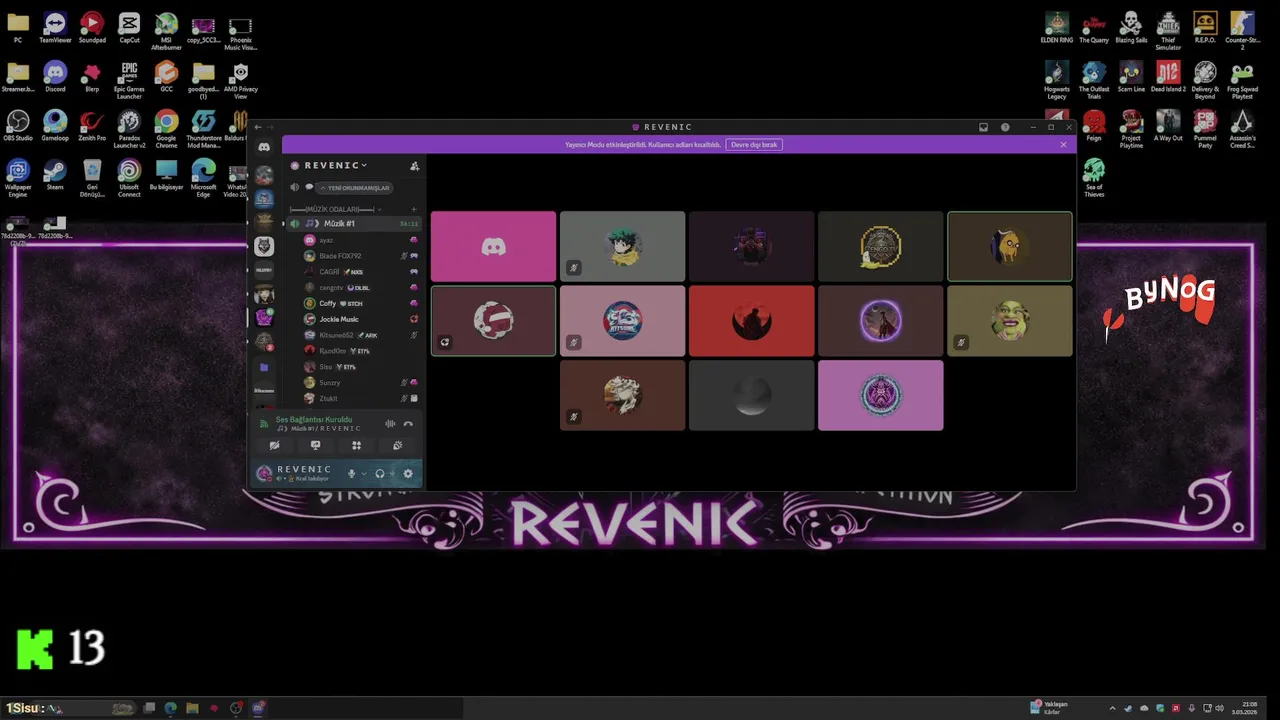Open inbox icon in Discord title bar
The width and height of the screenshot is (1280, 720).
[x=983, y=127]
